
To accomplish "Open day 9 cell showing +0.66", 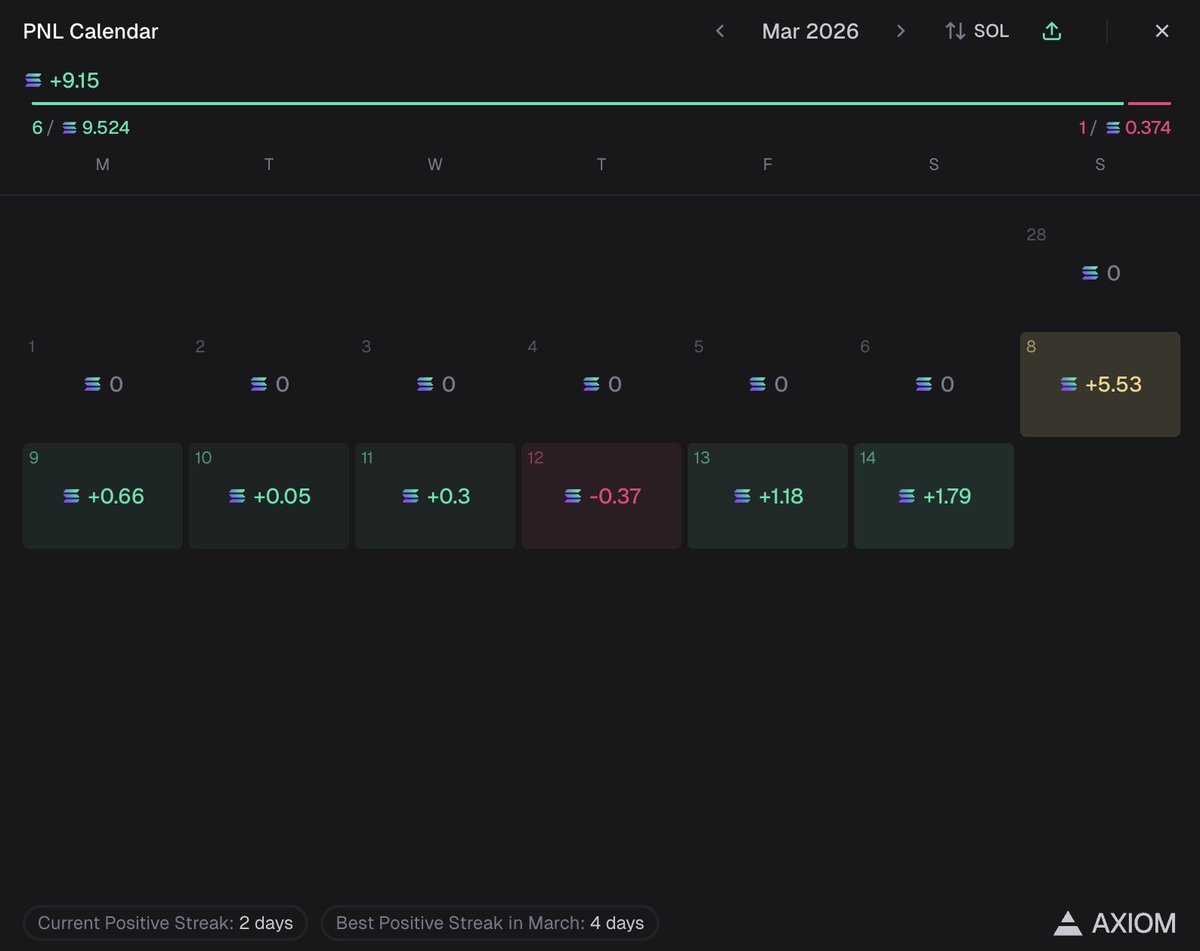I will [103, 496].
